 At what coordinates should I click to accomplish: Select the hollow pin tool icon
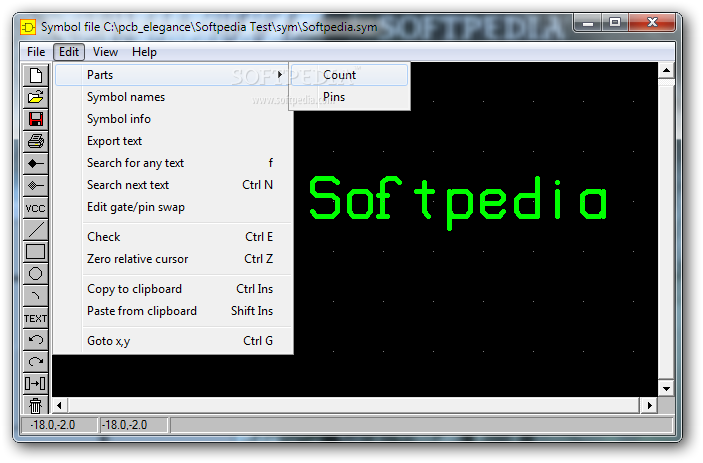pos(35,185)
